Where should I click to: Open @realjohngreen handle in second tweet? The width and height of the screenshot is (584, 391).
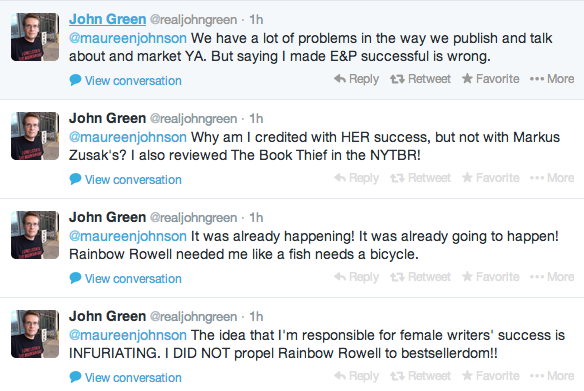[193, 119]
